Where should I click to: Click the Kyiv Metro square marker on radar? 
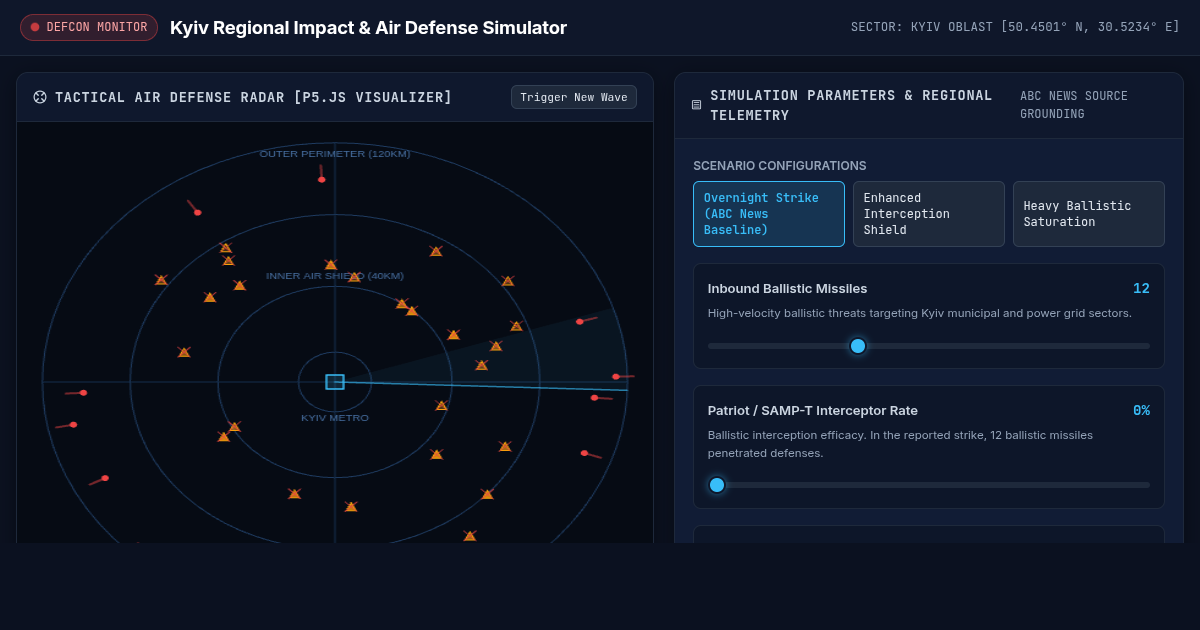tap(335, 382)
